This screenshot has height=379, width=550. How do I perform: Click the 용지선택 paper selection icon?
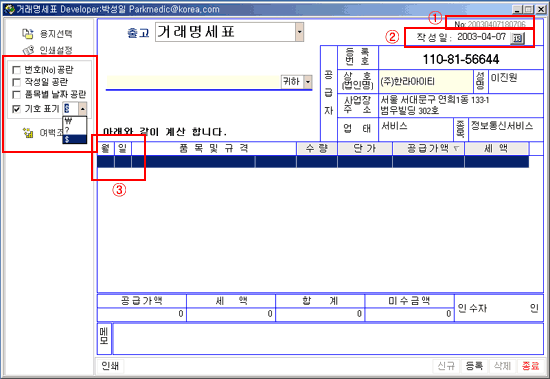(28, 34)
